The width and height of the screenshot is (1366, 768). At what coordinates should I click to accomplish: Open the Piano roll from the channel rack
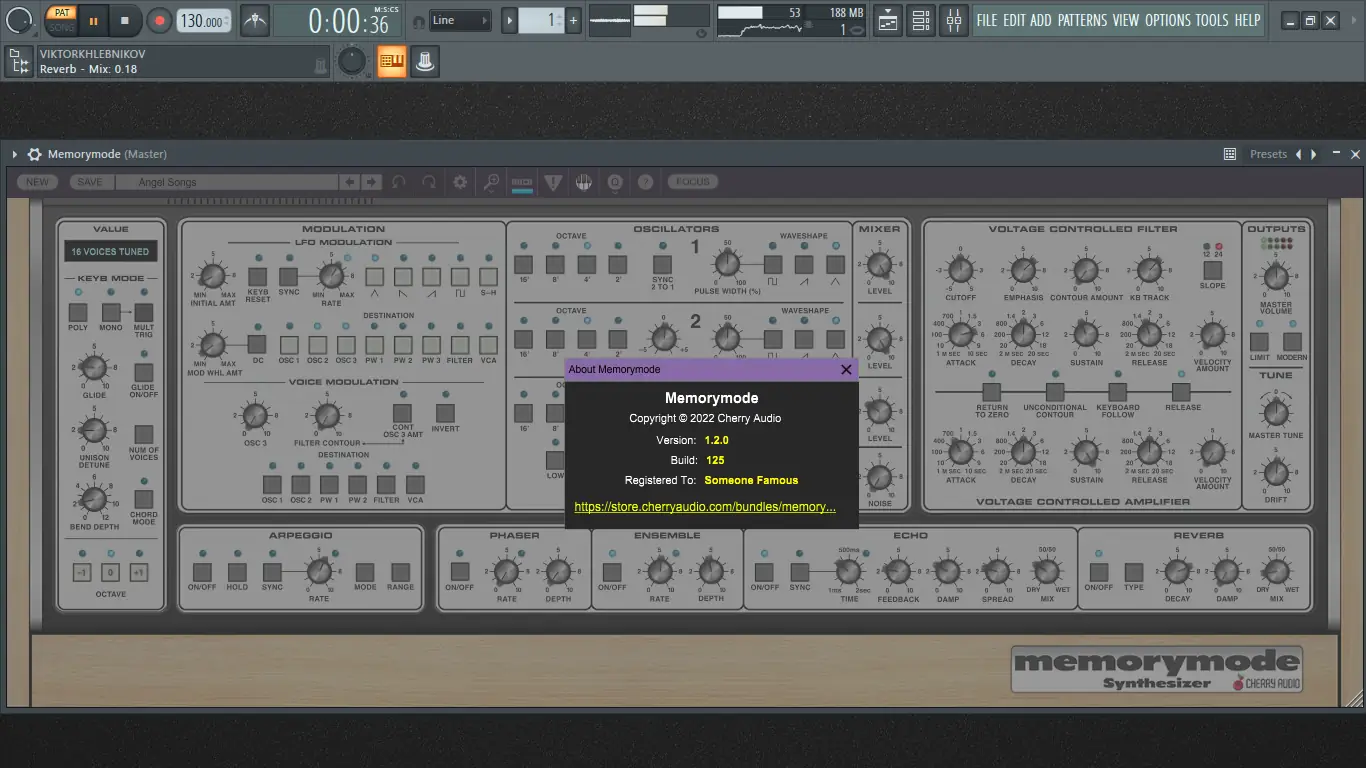391,61
